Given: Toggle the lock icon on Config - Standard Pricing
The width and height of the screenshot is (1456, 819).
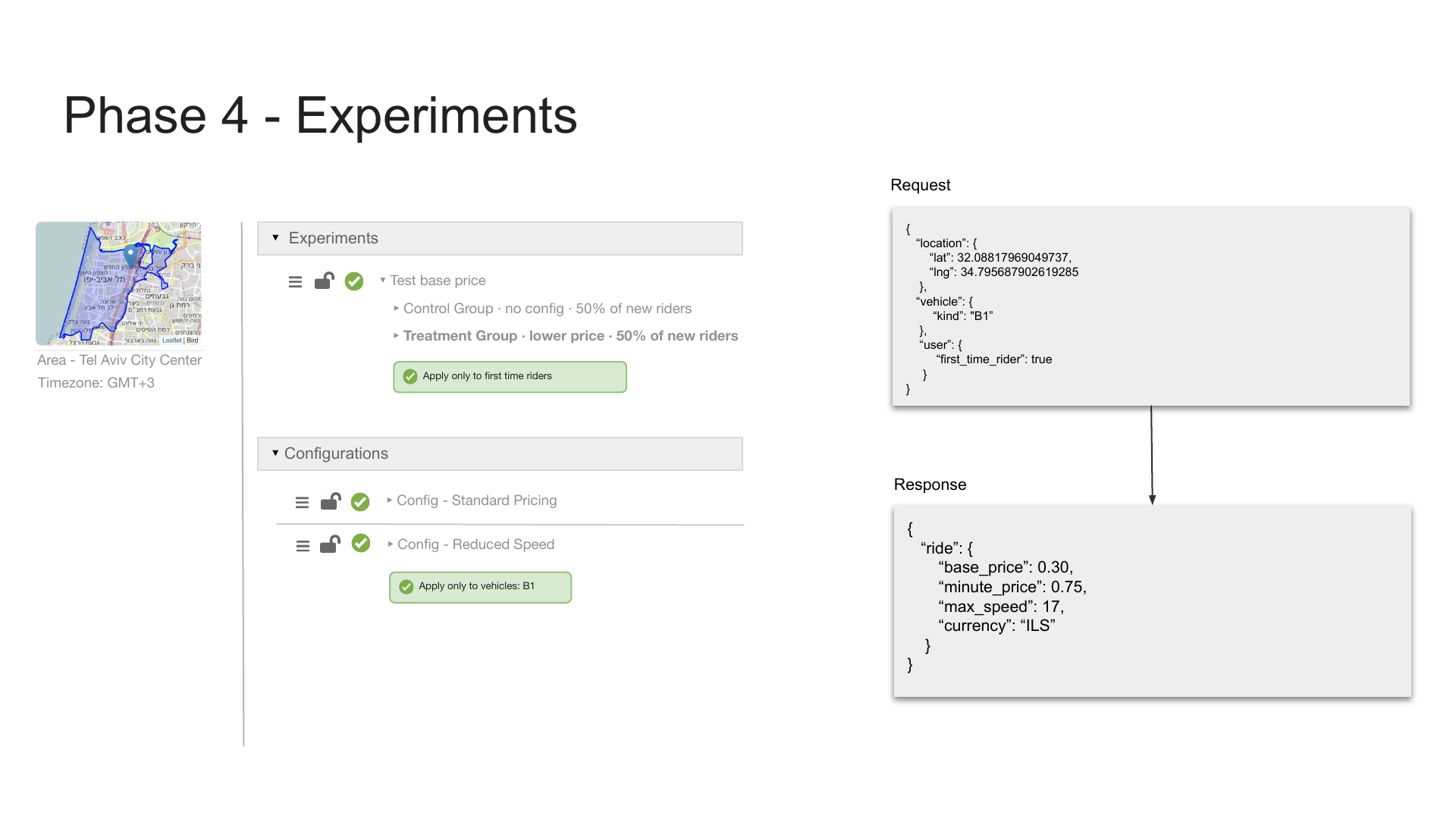Looking at the screenshot, I should (331, 501).
